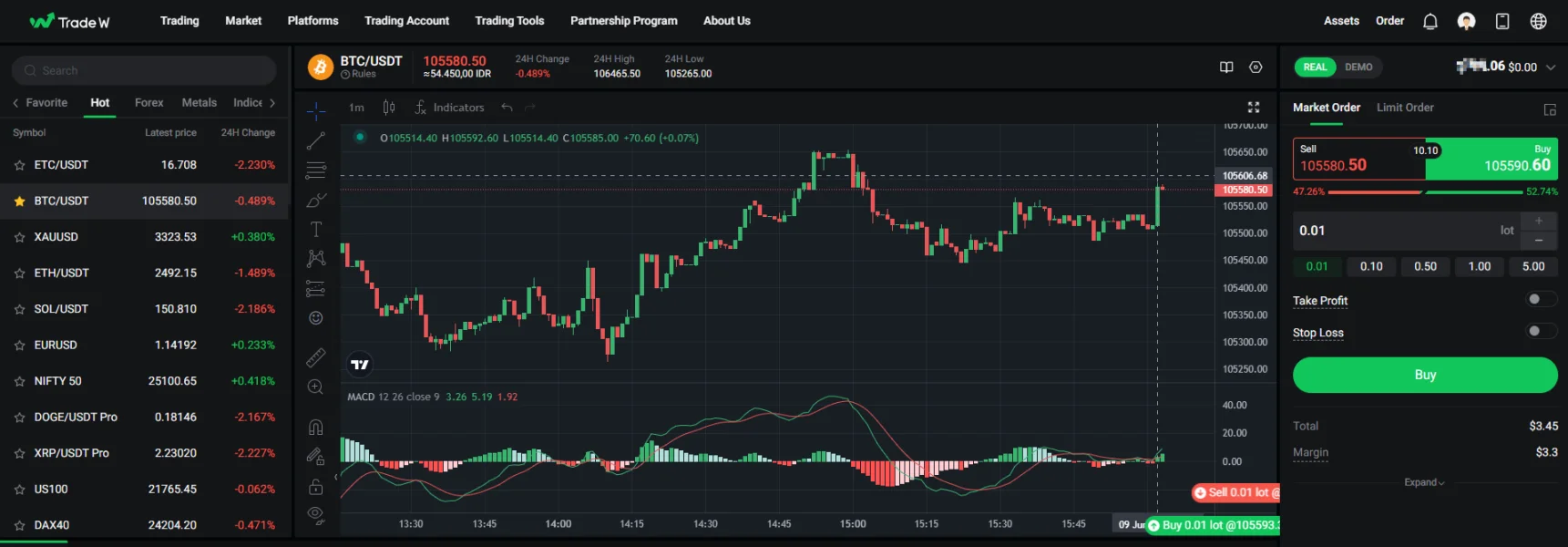Select the 0.50 lot size preset
Image resolution: width=1568 pixels, height=547 pixels.
(1425, 266)
